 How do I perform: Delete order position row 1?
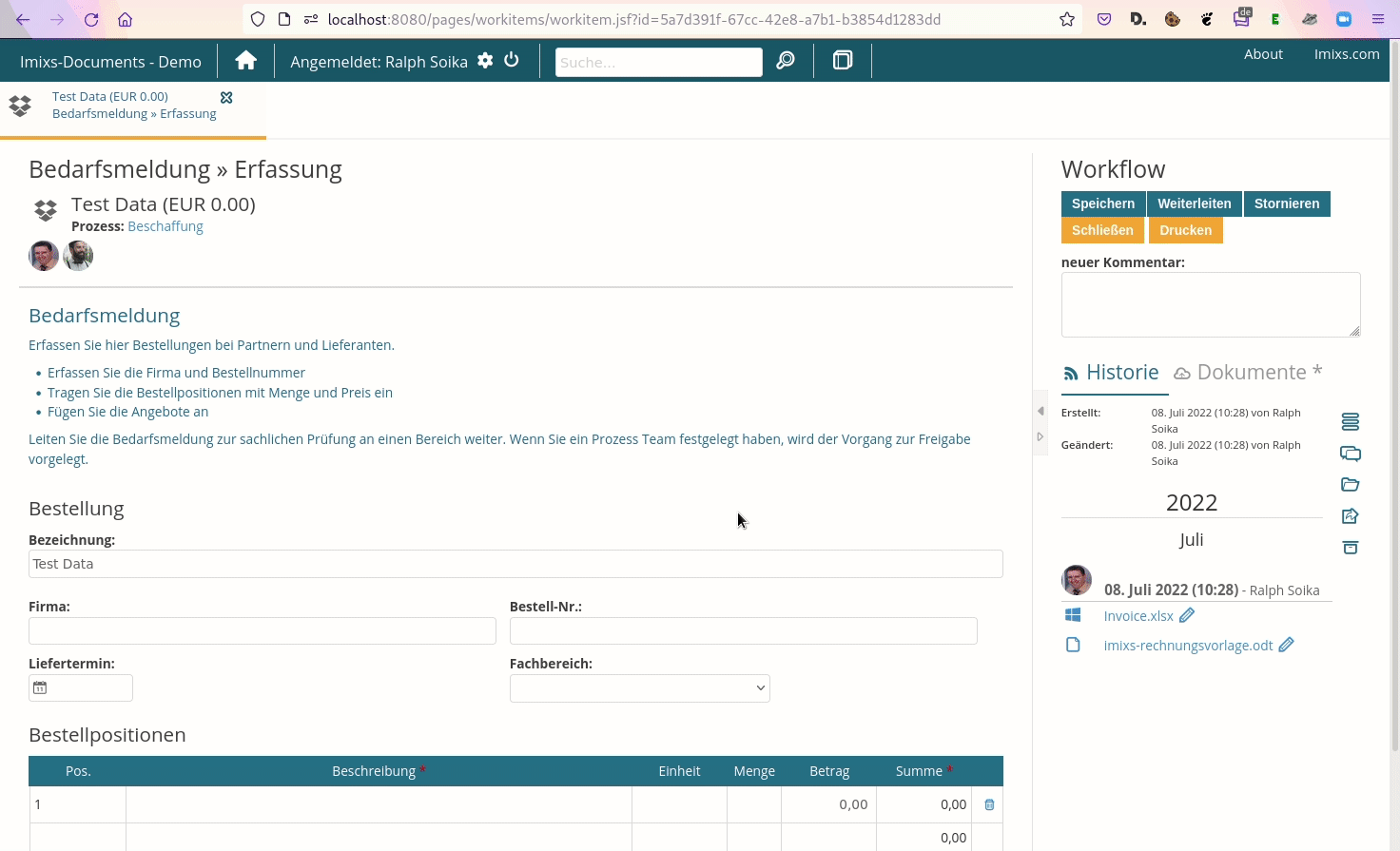click(989, 804)
